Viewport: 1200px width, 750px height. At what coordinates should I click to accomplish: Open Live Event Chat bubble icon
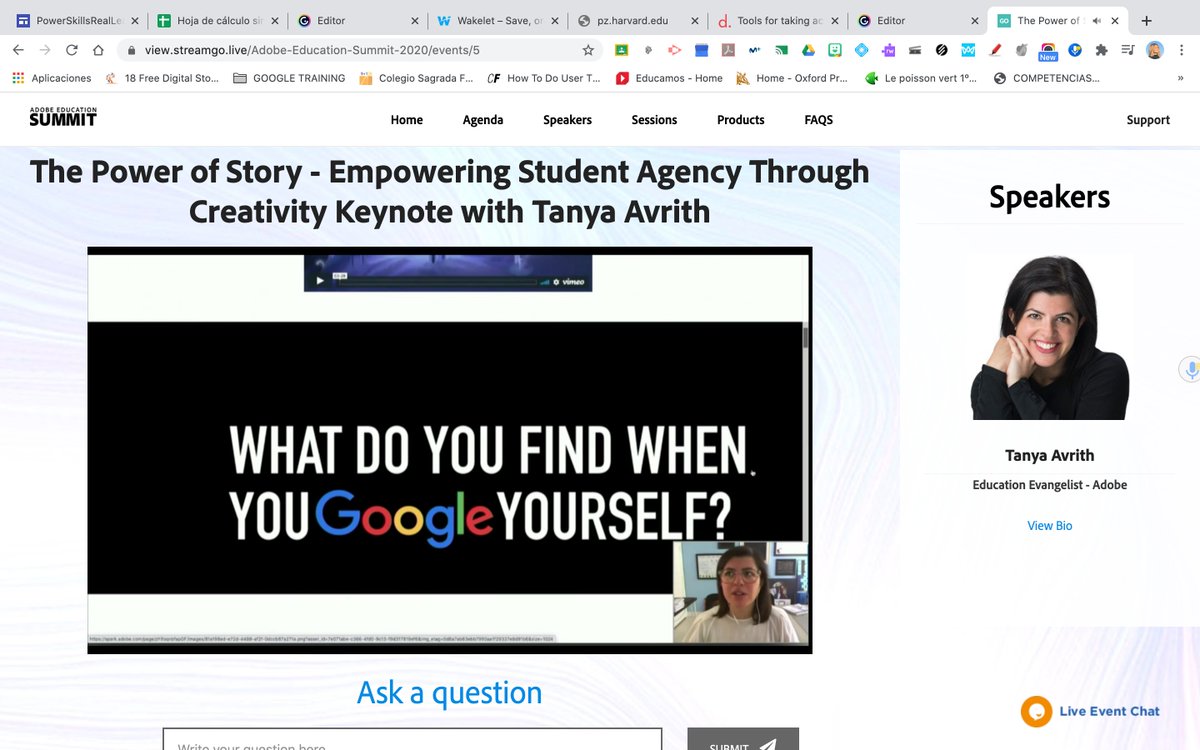[1036, 711]
